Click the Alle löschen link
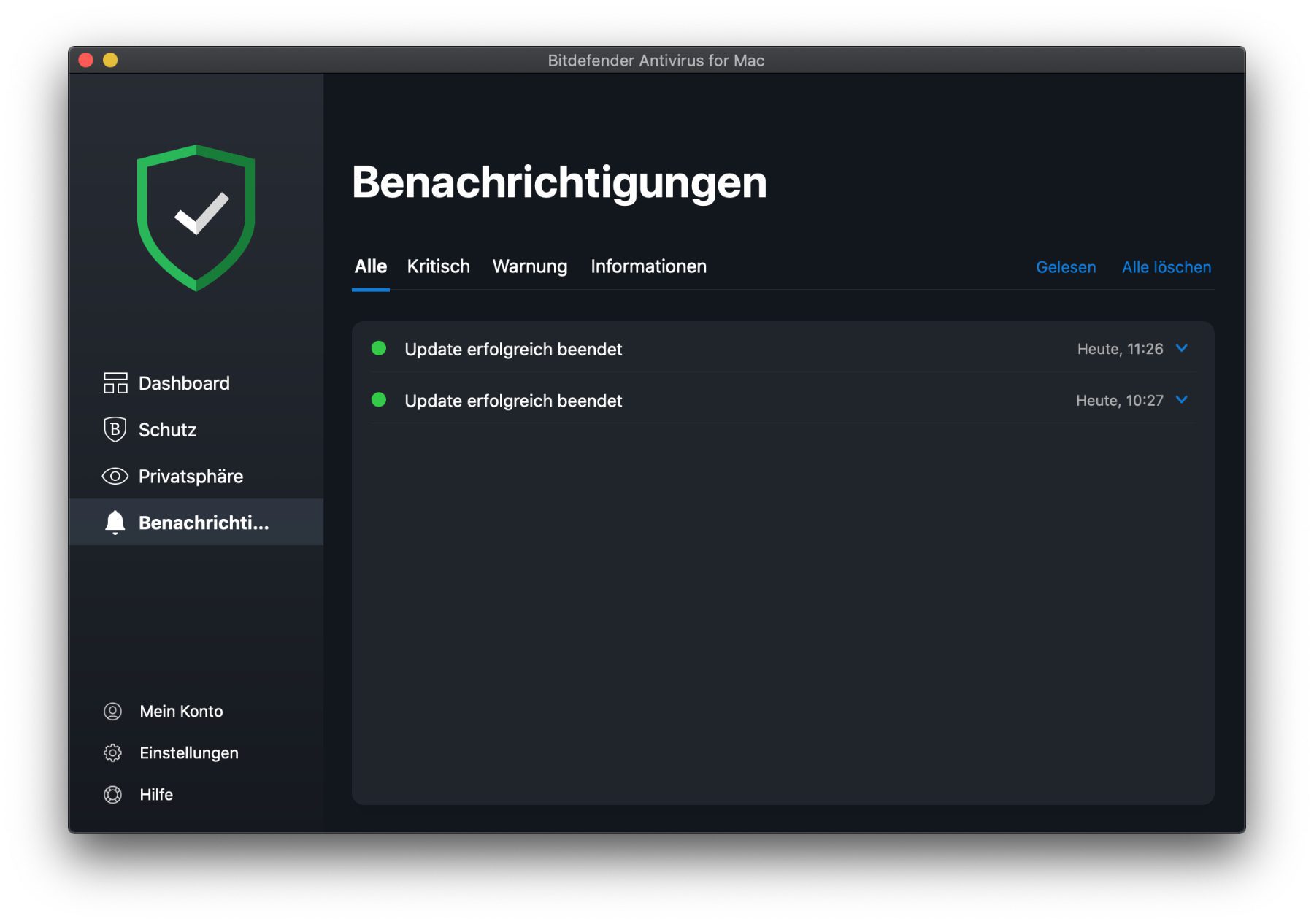Screen dimensions: 1314x924 1166,268
